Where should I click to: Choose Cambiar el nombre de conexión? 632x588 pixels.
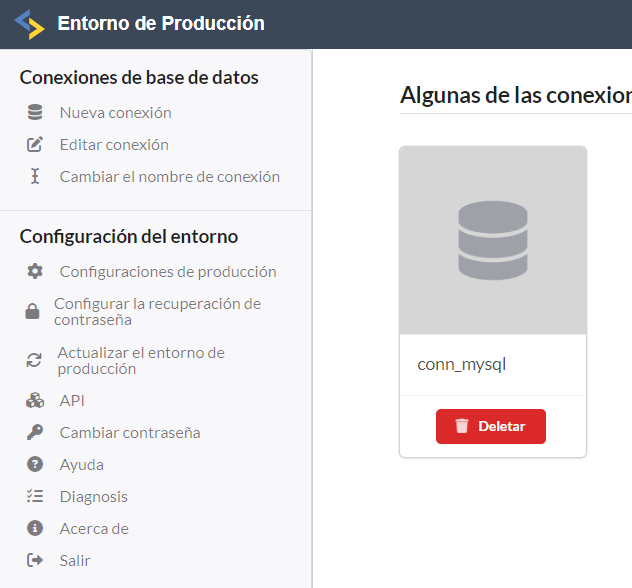click(x=169, y=177)
